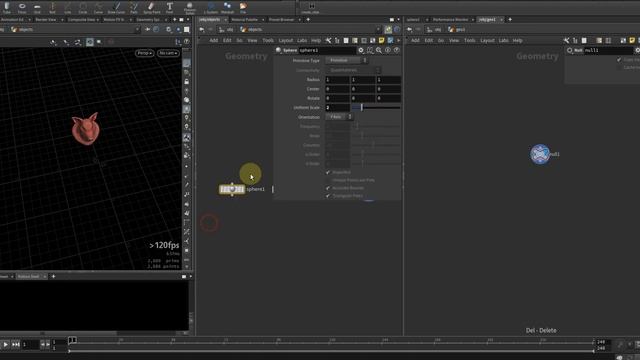Switch to the Performance Monitor tab
This screenshot has width=640, height=360.
450,20
